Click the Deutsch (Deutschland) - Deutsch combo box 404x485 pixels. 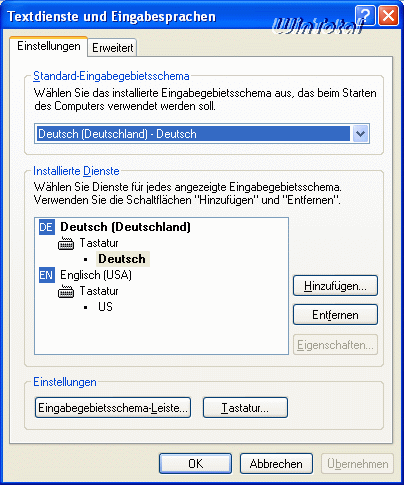click(202, 134)
